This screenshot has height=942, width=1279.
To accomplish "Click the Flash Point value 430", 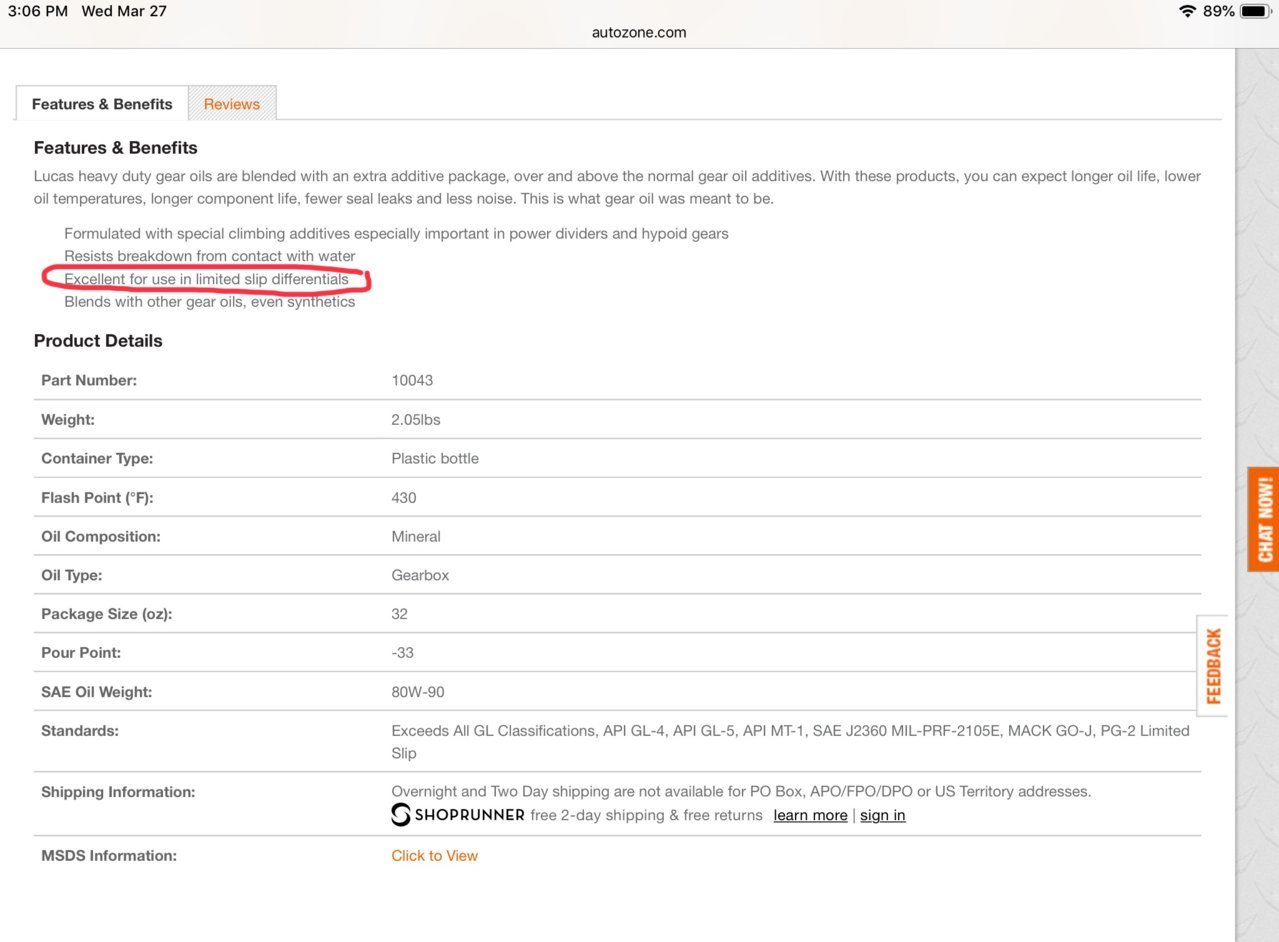I will click(x=404, y=498).
